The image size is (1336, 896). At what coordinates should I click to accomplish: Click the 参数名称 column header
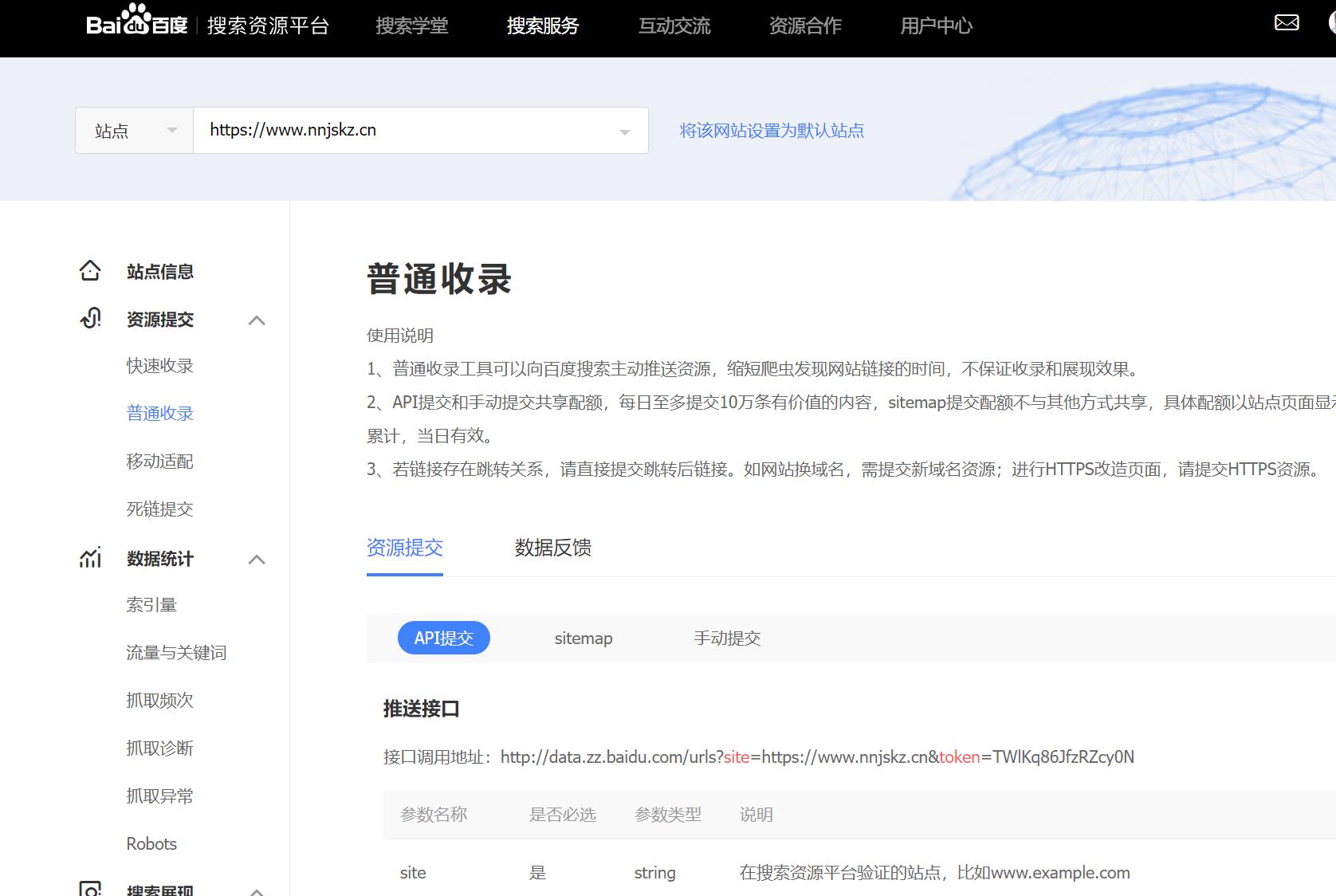(x=434, y=815)
